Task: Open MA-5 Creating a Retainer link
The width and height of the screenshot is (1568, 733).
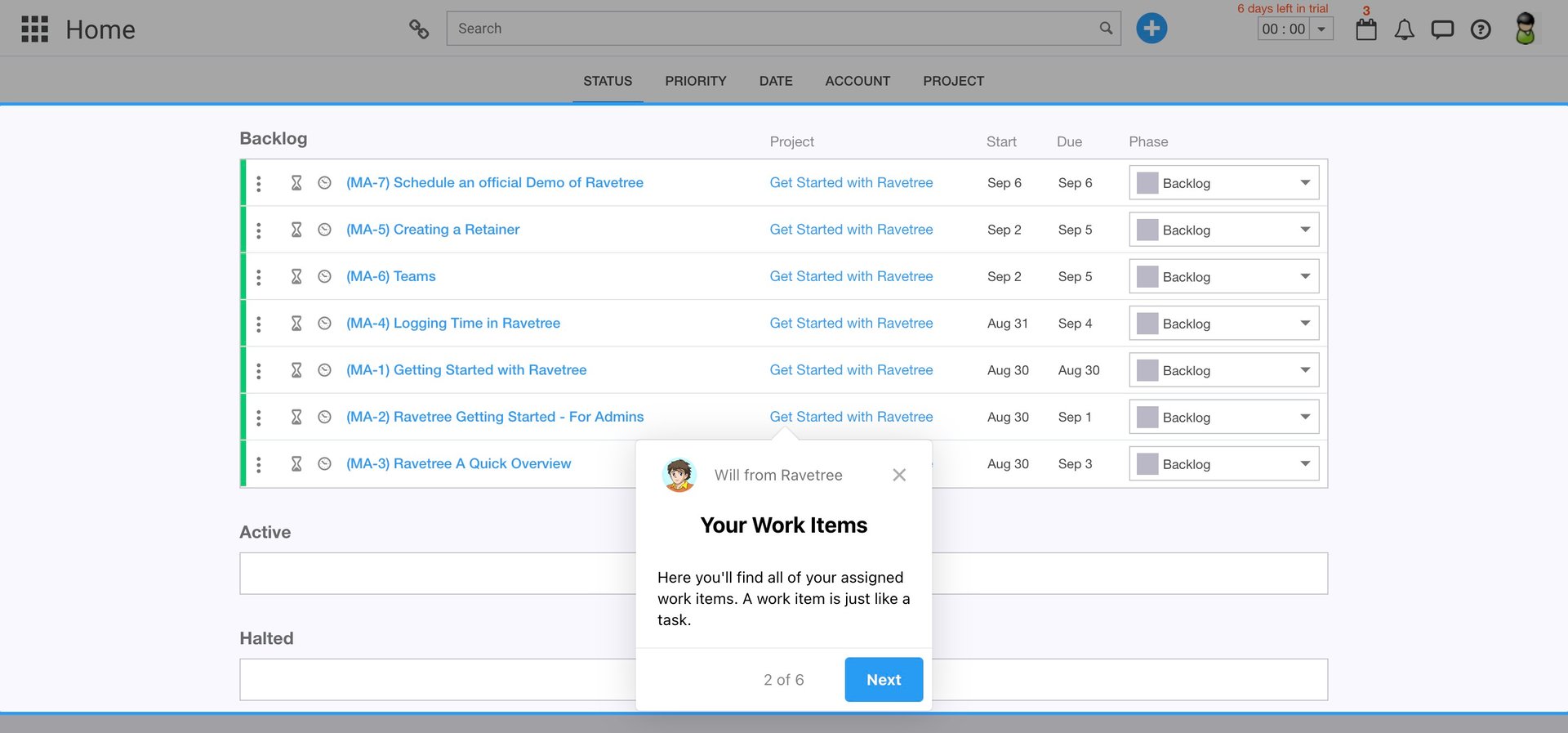Action: point(433,230)
